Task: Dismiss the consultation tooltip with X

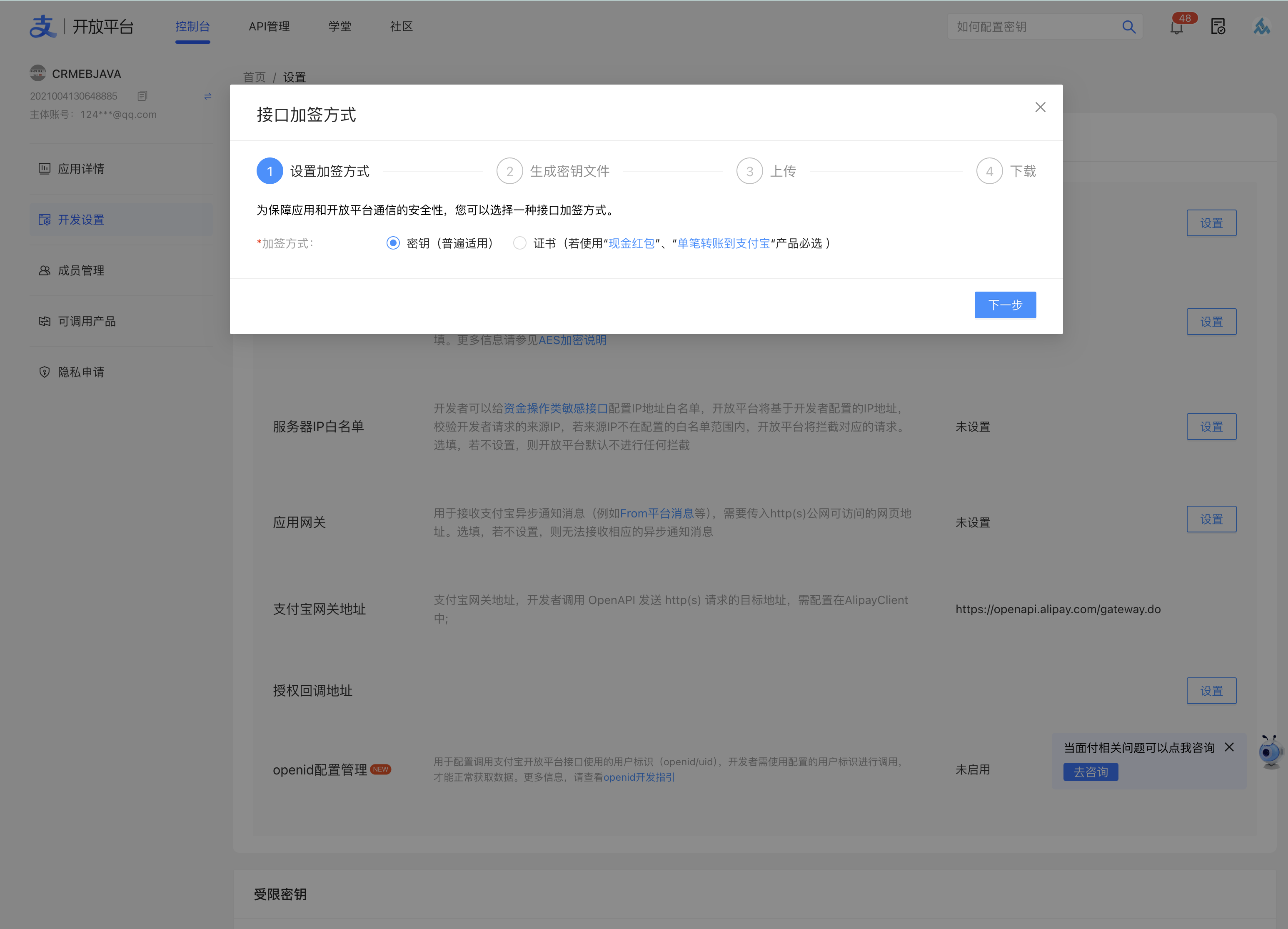Action: click(1229, 747)
